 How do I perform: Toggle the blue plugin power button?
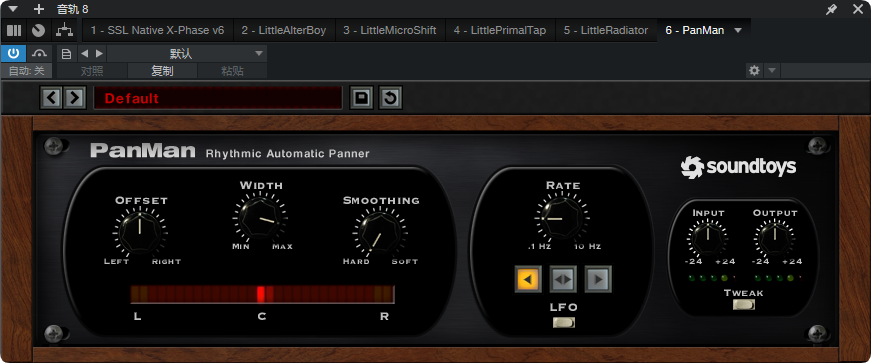(x=13, y=53)
